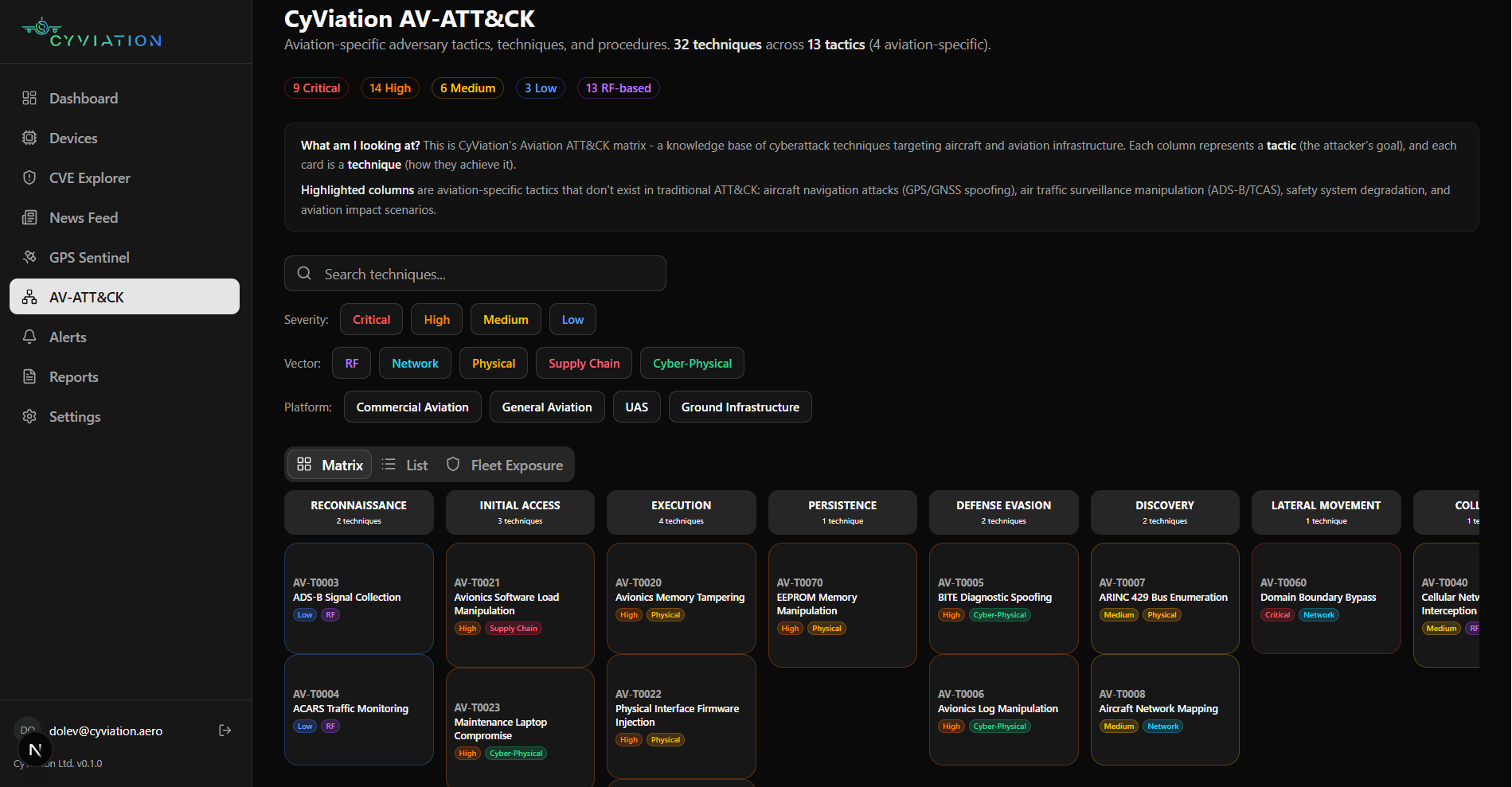
Task: Open EEPROM Memory Manipulation card
Action: point(842,605)
